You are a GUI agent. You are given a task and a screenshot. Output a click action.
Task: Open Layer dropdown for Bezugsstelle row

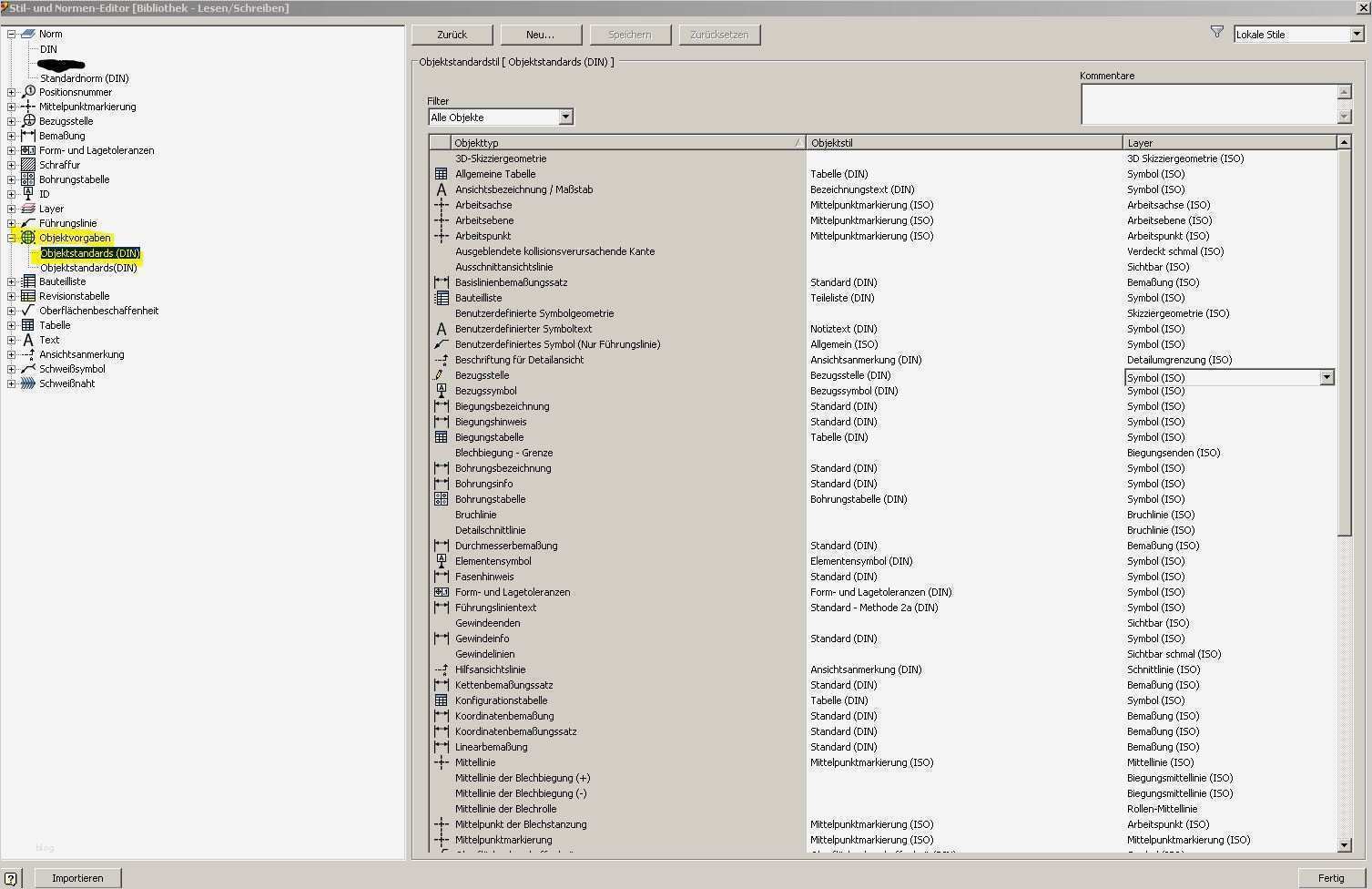(x=1326, y=377)
